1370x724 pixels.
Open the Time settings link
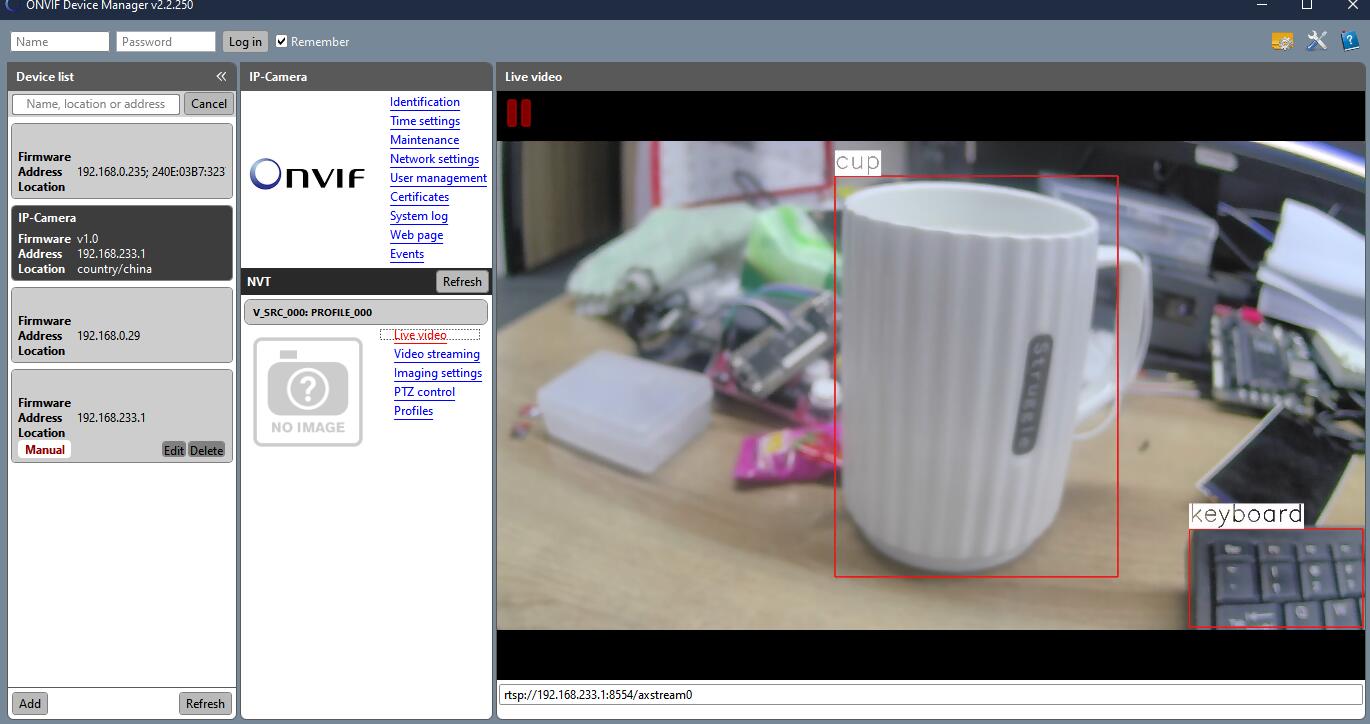[x=425, y=121]
